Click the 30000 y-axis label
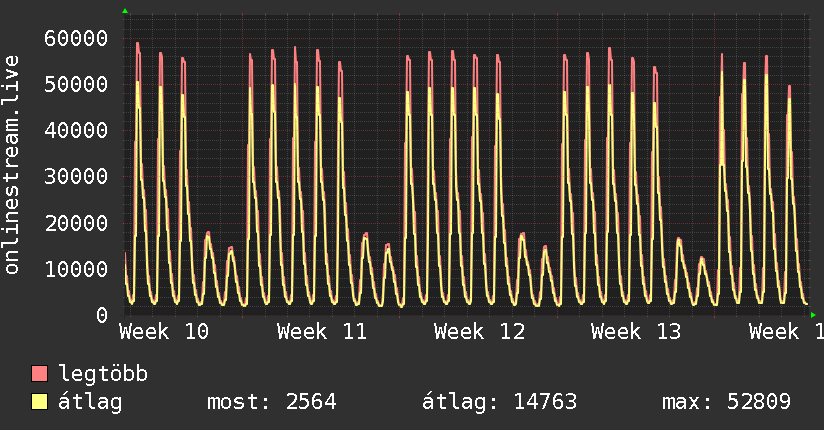 (76, 177)
